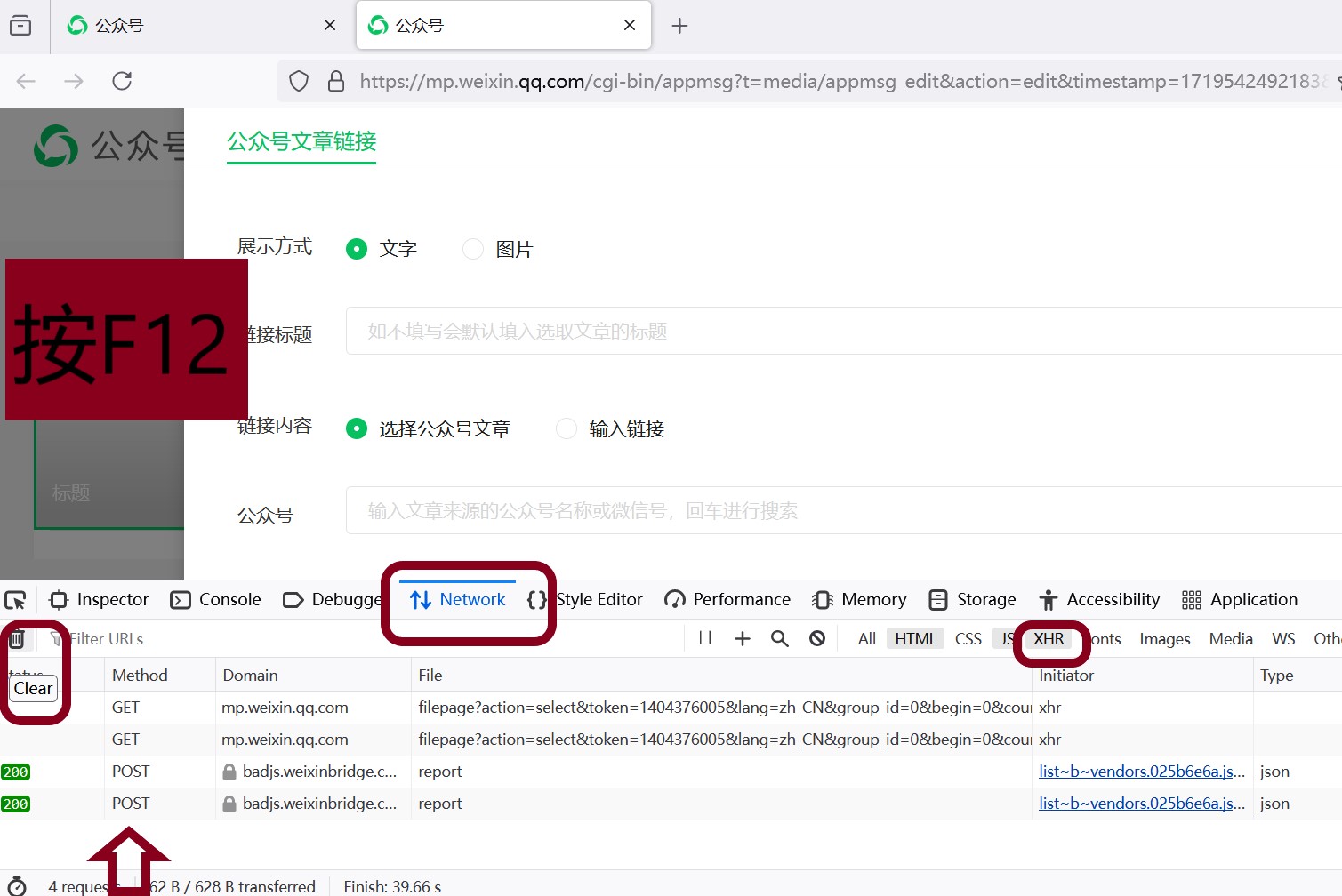Click the plus add-request icon
1342x896 pixels.
[x=743, y=638]
